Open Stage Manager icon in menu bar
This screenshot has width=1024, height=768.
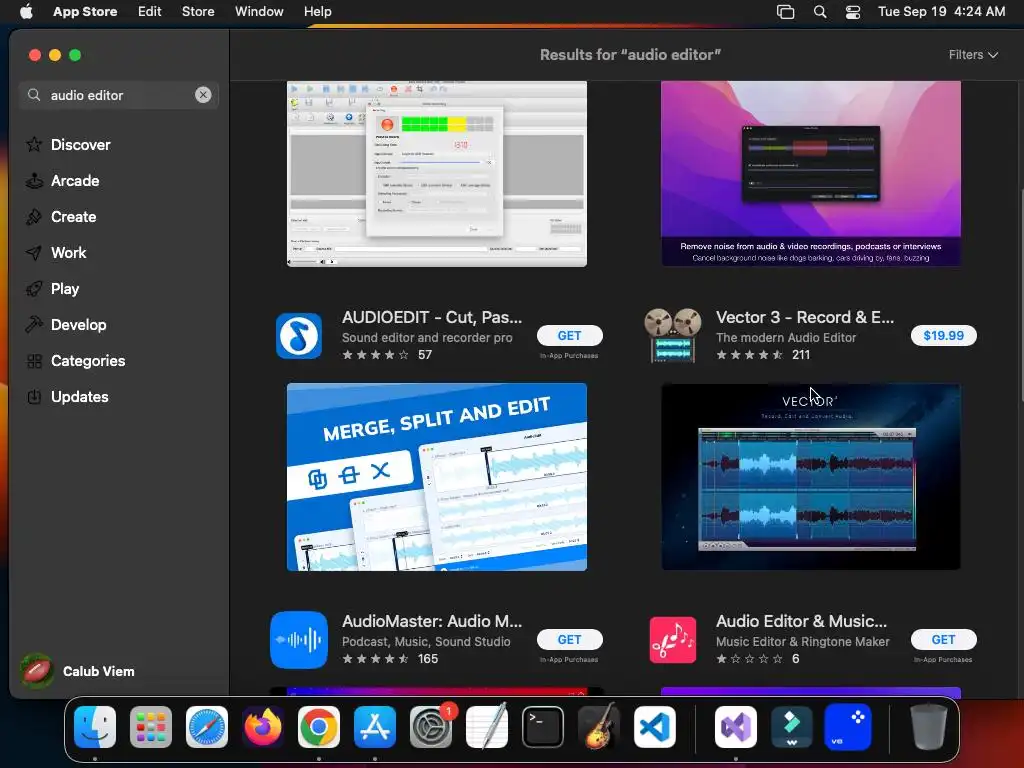pyautogui.click(x=786, y=12)
